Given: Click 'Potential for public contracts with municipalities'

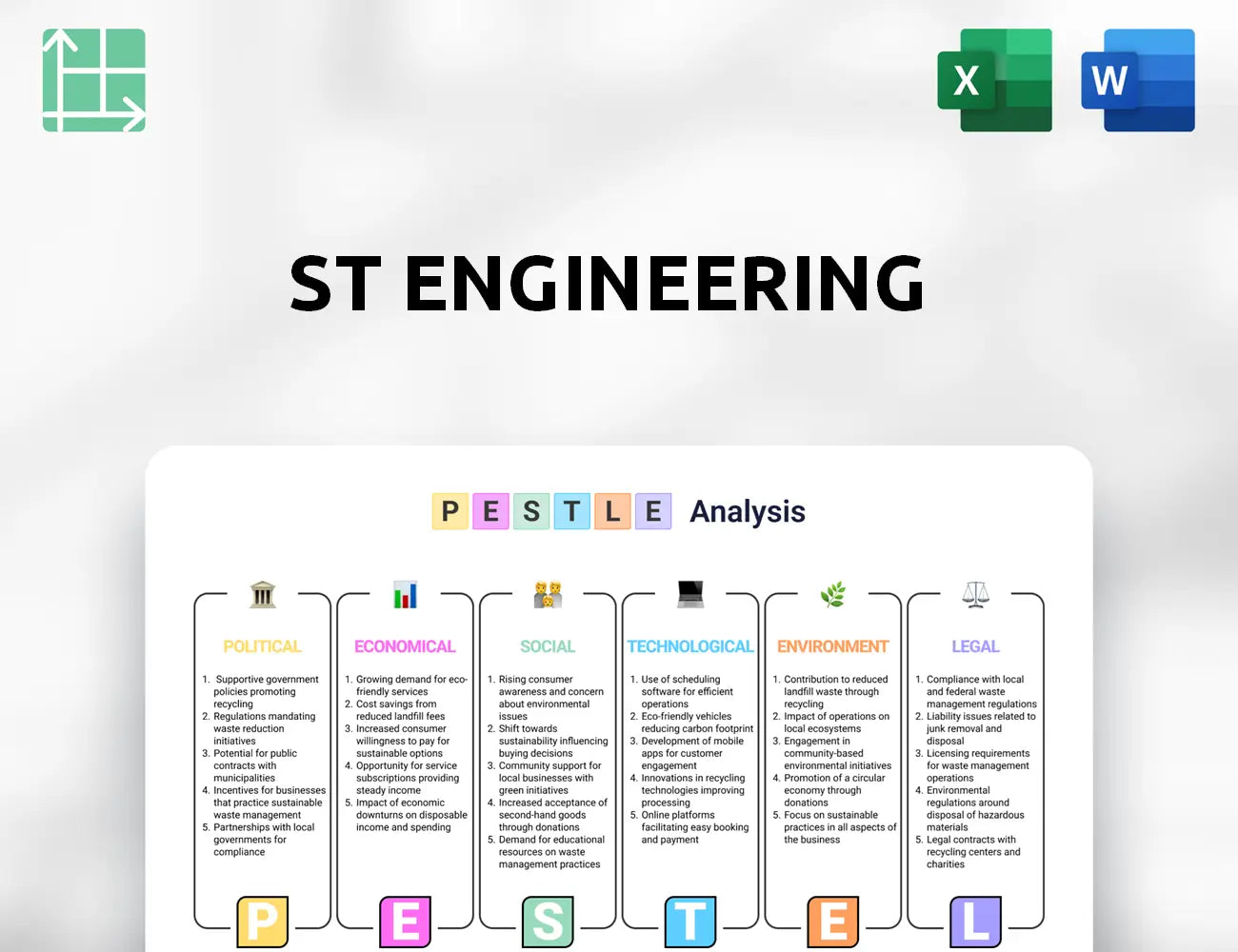Looking at the screenshot, I should 250,765.
